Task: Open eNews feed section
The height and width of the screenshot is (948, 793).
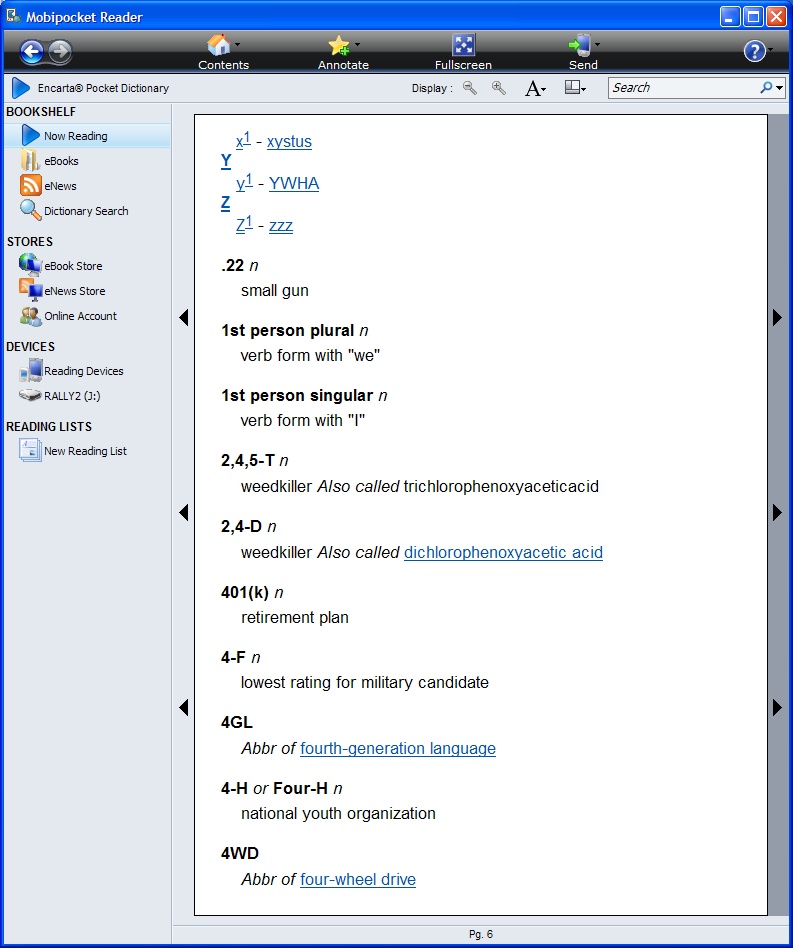Action: tap(60, 186)
